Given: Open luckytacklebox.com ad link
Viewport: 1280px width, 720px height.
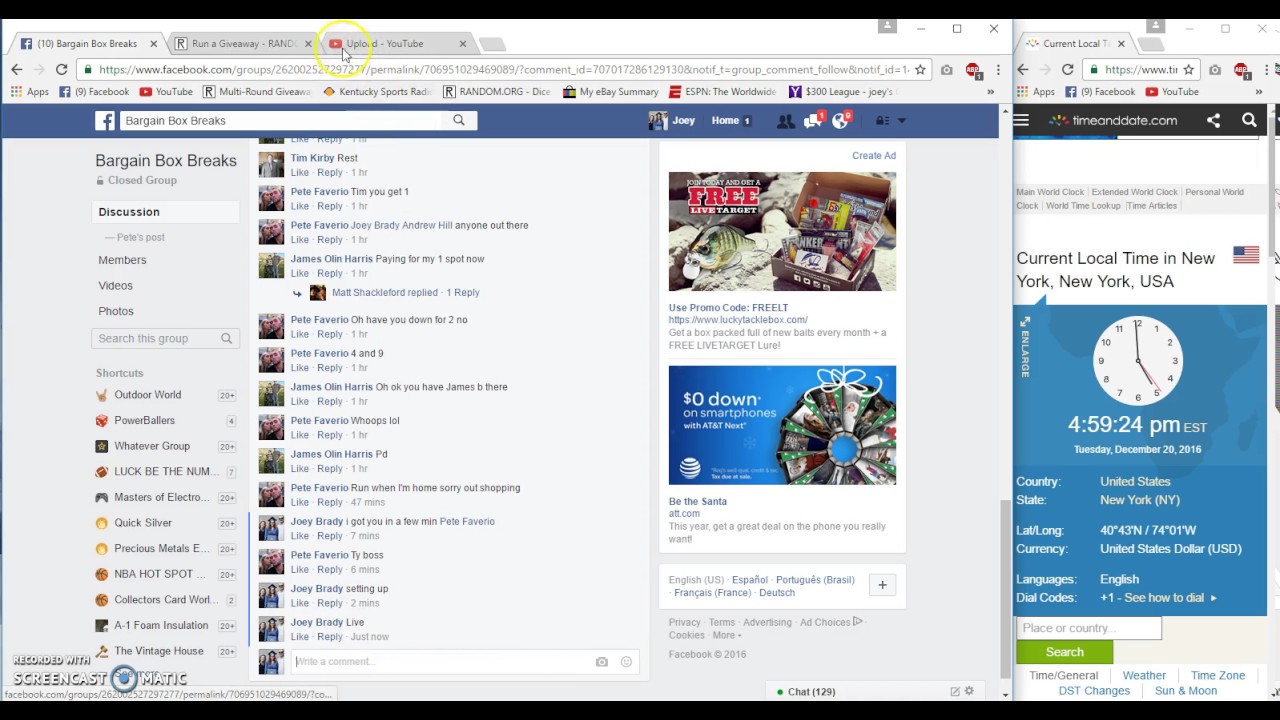Looking at the screenshot, I should click(x=738, y=320).
